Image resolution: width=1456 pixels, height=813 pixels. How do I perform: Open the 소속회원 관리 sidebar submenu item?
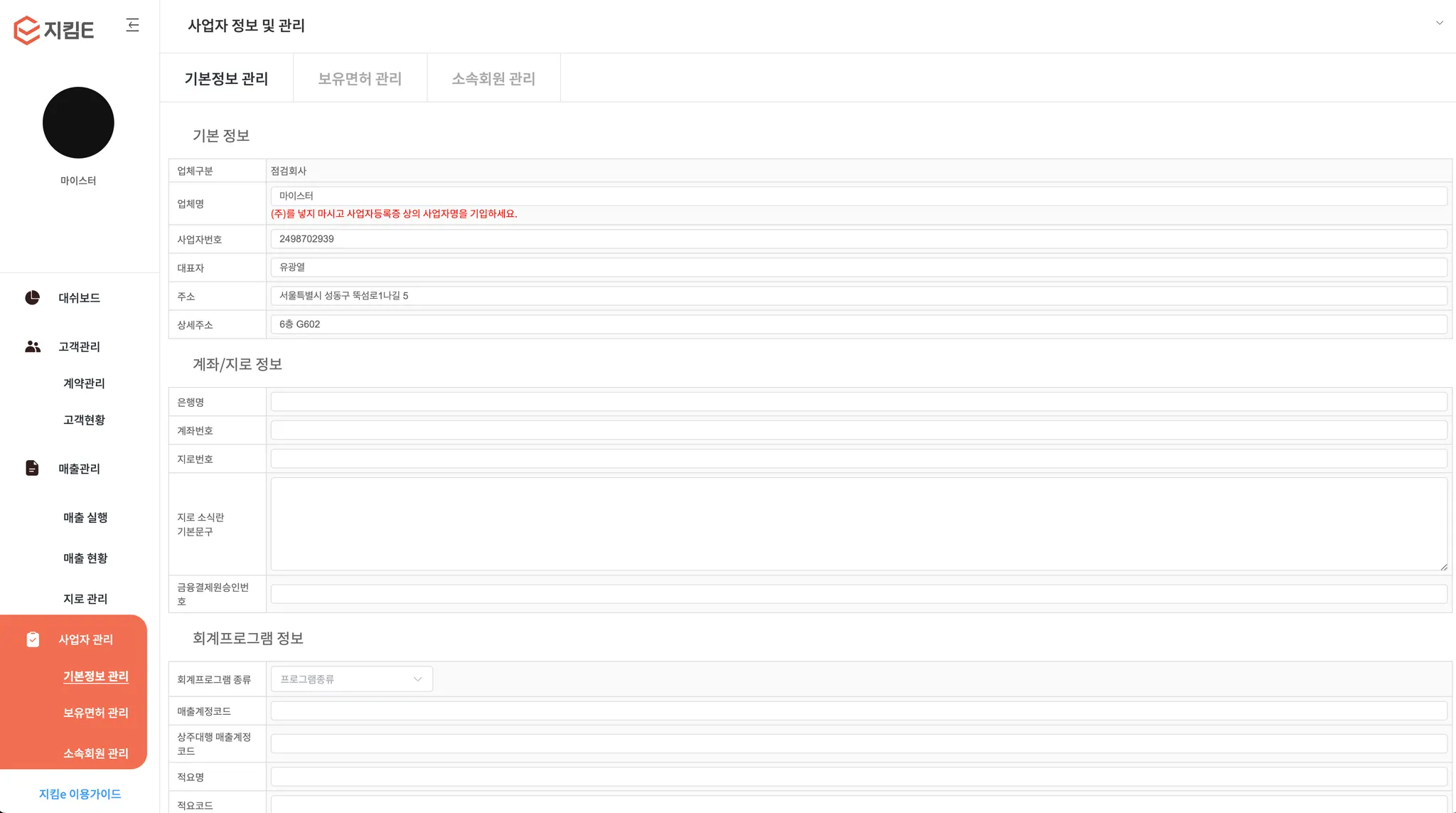[95, 753]
